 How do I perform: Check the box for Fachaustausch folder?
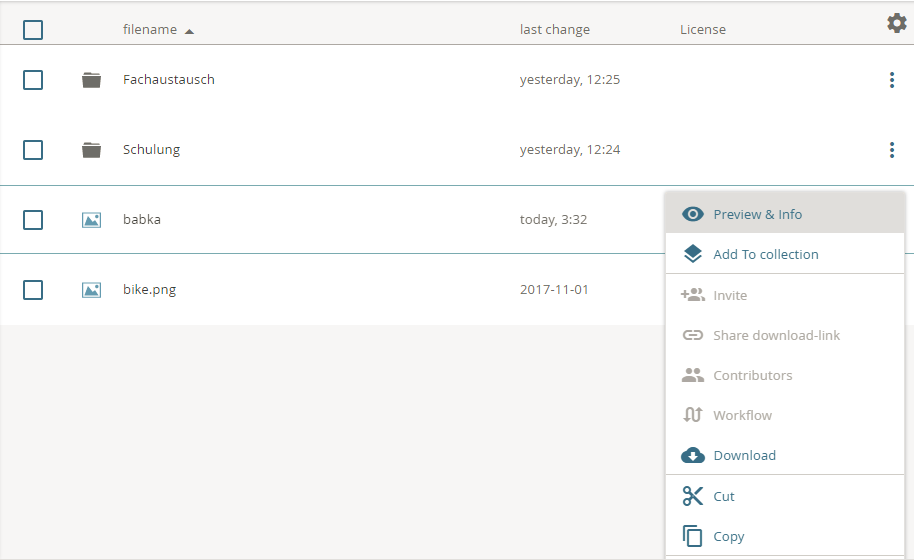[33, 80]
